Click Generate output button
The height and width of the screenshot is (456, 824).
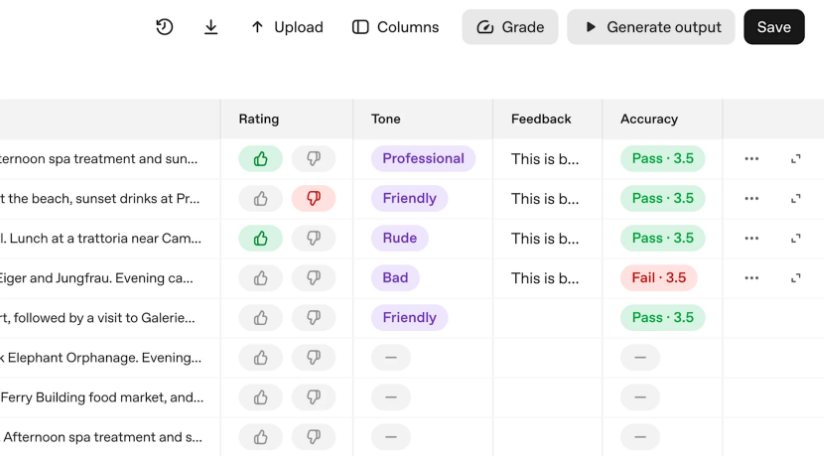pos(651,27)
